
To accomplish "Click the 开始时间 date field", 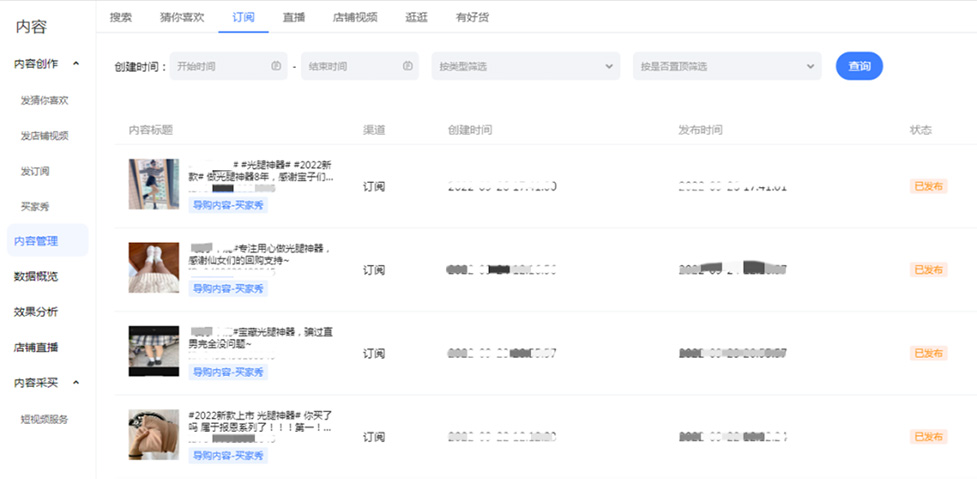I will [228, 66].
